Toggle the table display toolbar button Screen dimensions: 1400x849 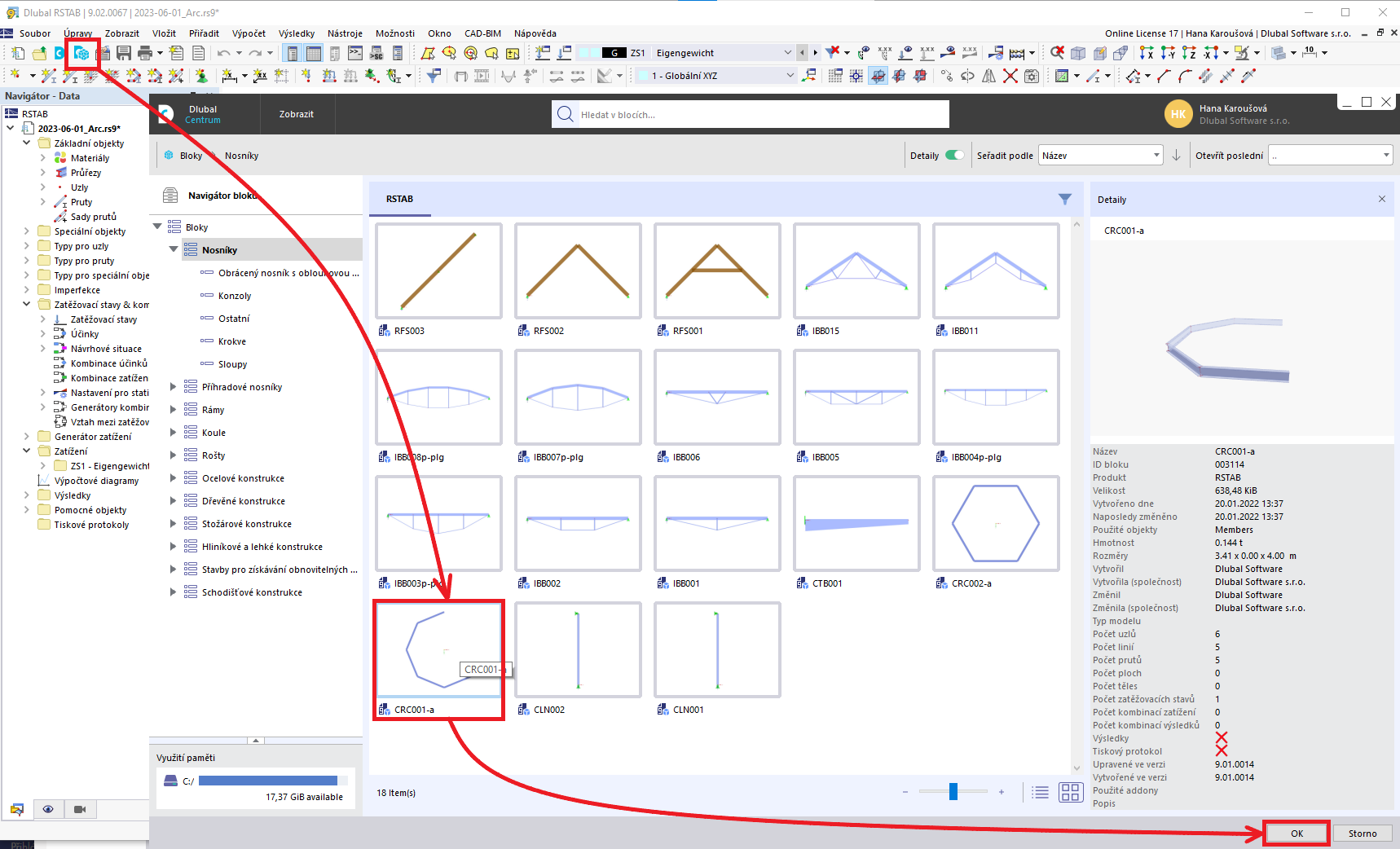point(314,53)
